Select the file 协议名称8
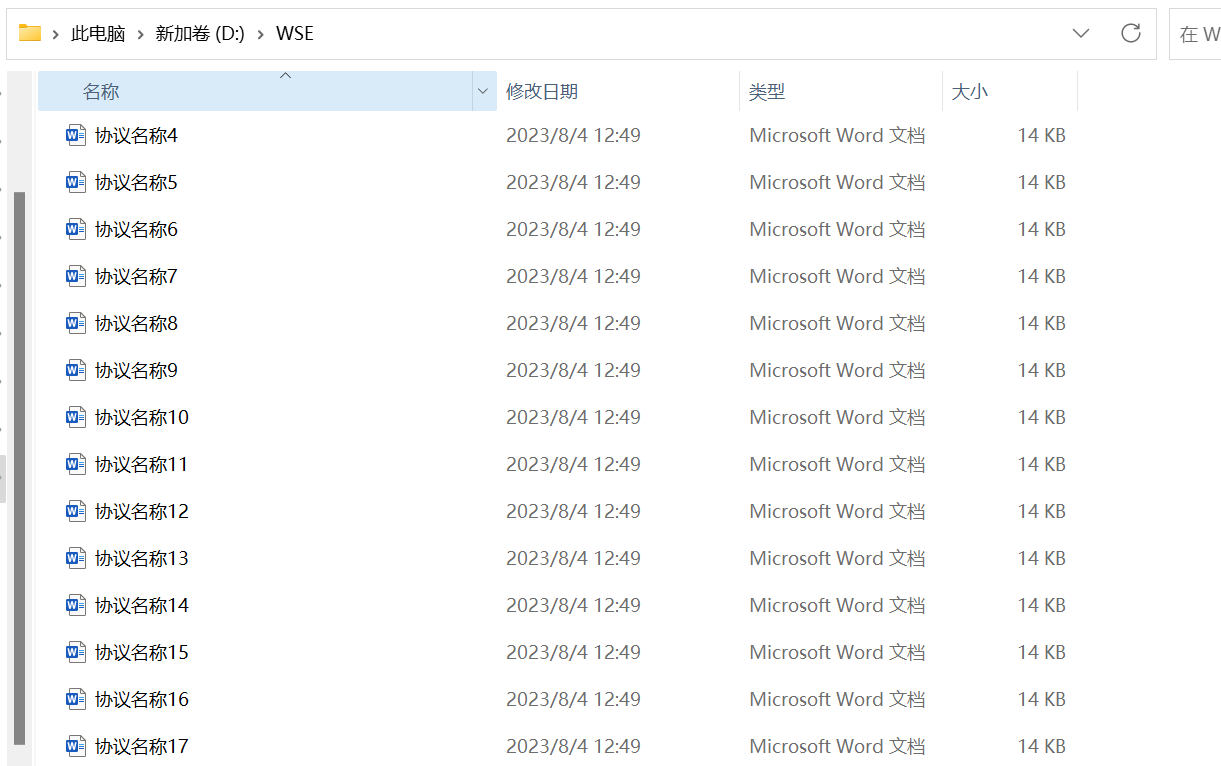The image size is (1221, 766). click(136, 323)
